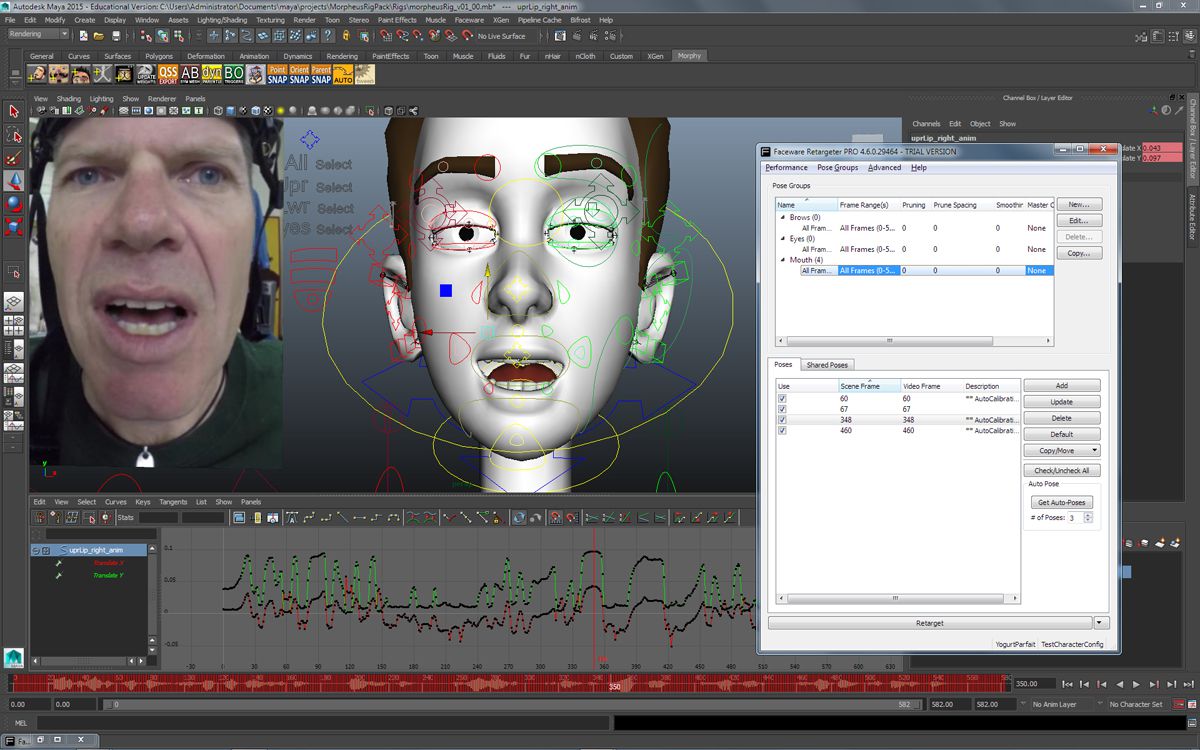This screenshot has width=1200, height=750.
Task: Click the BO Triggers shelf icon
Action: (234, 75)
